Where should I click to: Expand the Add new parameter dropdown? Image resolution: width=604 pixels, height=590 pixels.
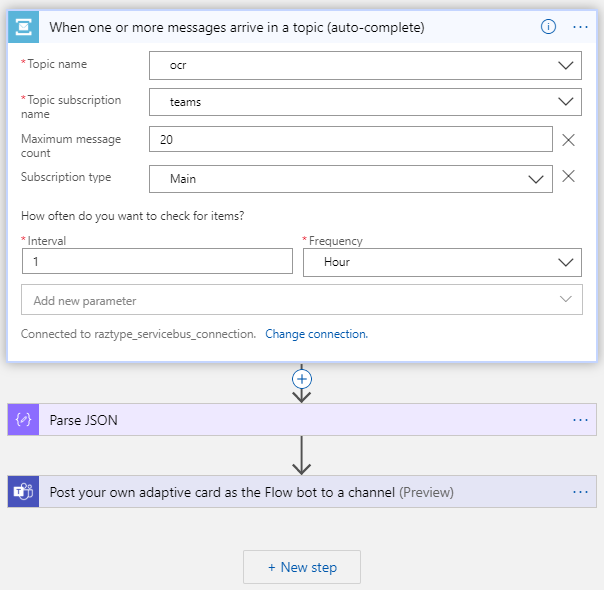pos(566,300)
